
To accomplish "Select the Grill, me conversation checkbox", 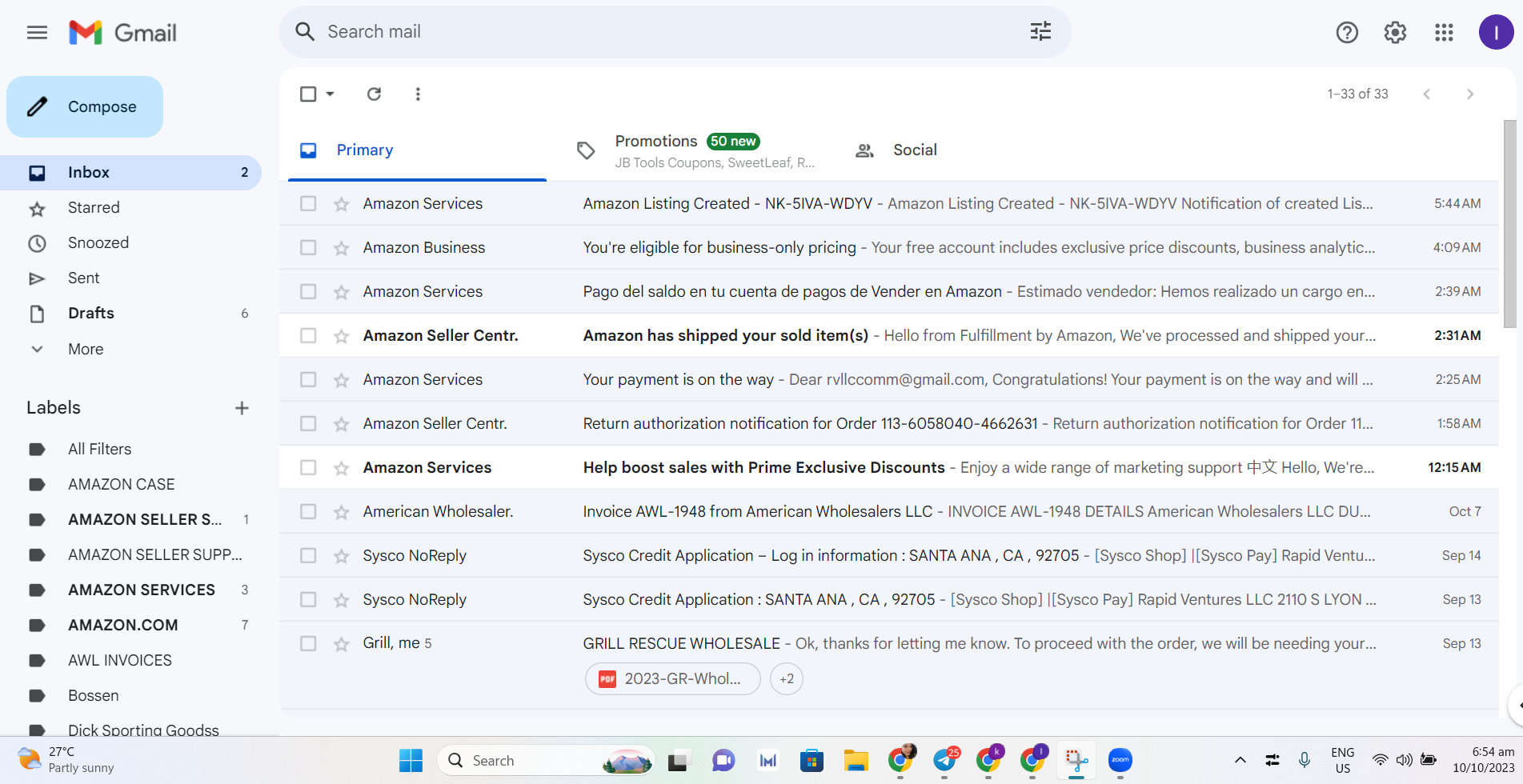I will [308, 643].
